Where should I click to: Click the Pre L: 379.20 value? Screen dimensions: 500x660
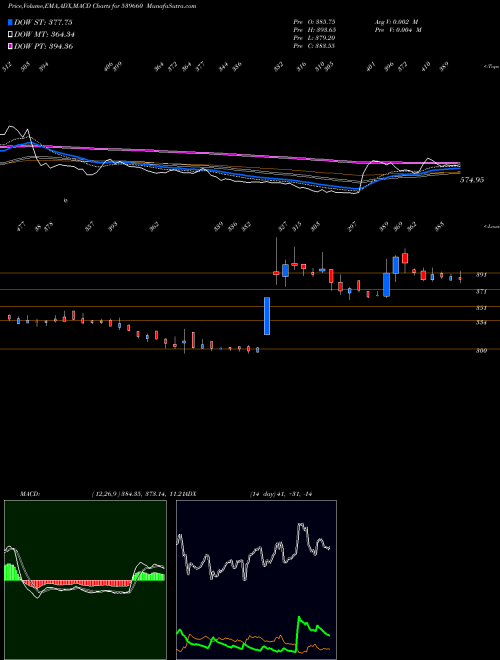(x=314, y=38)
